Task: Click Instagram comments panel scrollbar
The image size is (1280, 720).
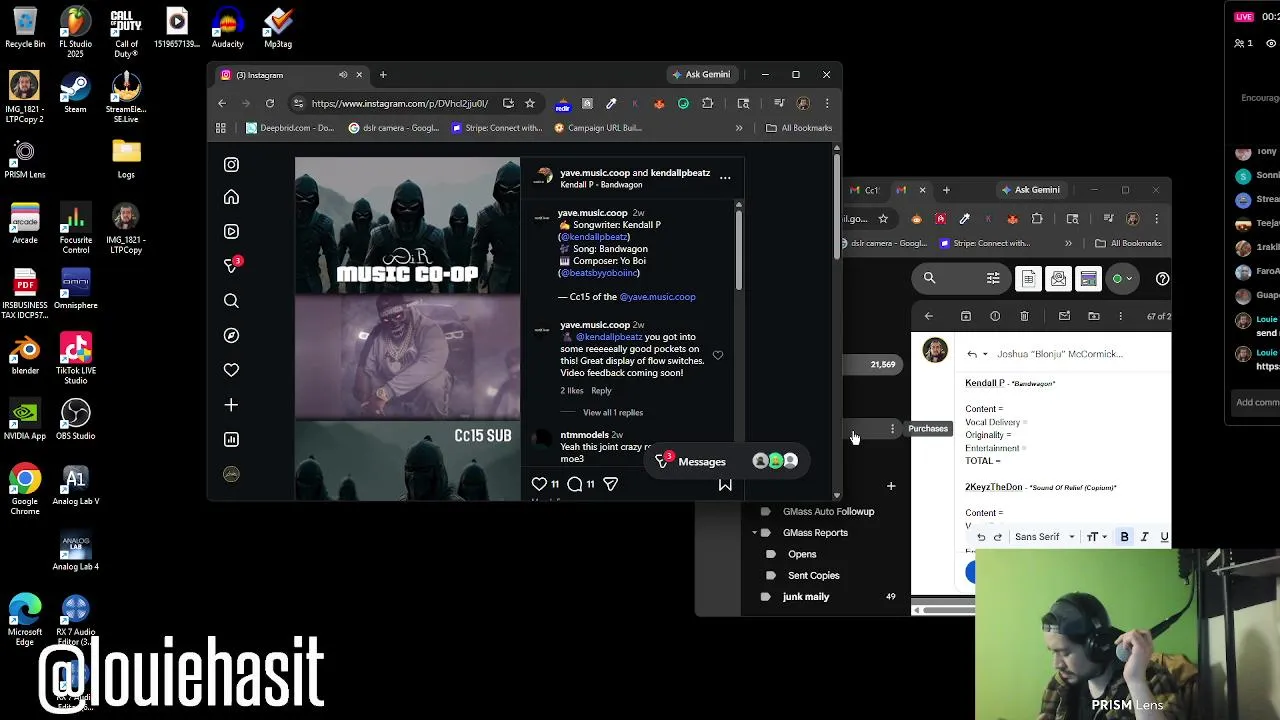Action: click(739, 250)
